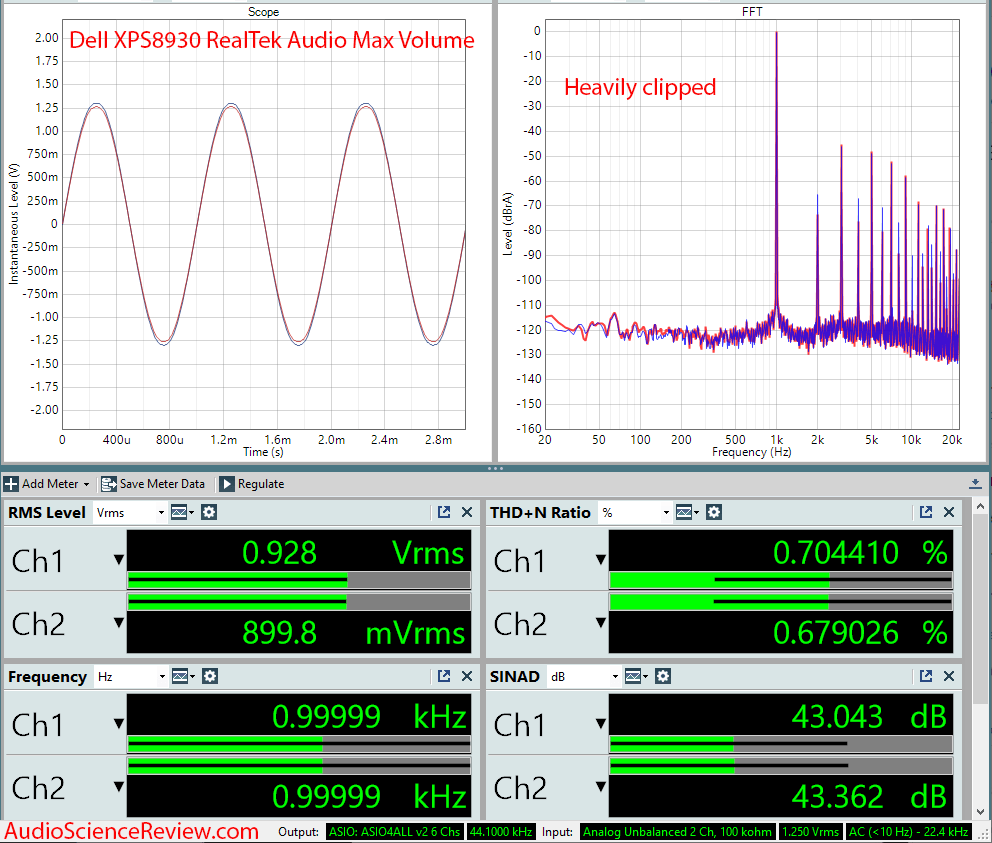This screenshot has height=843, width=992.
Task: Click the THD+N Ch1 0.704410 % reading
Action: coord(860,553)
